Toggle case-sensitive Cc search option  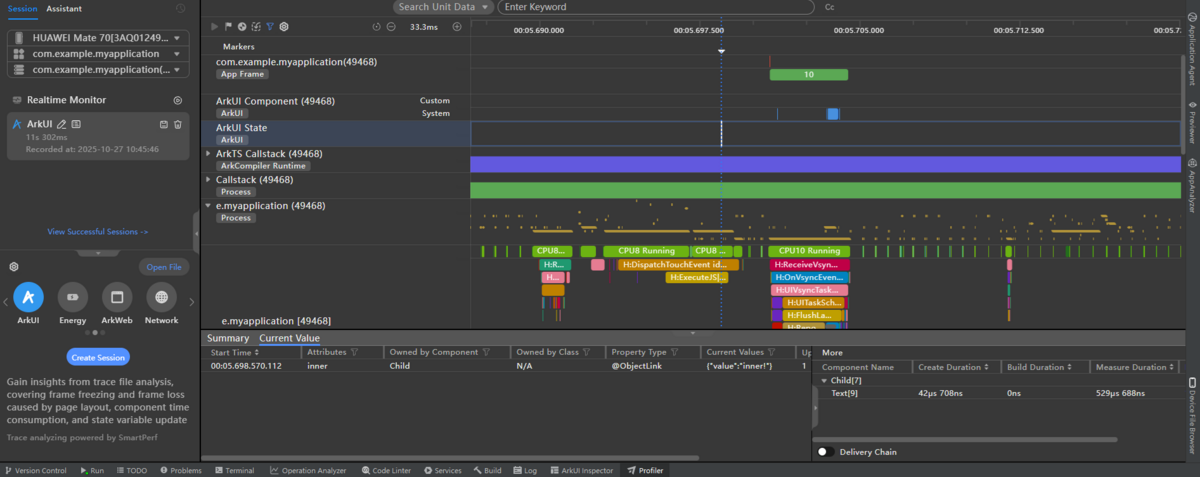[x=829, y=7]
